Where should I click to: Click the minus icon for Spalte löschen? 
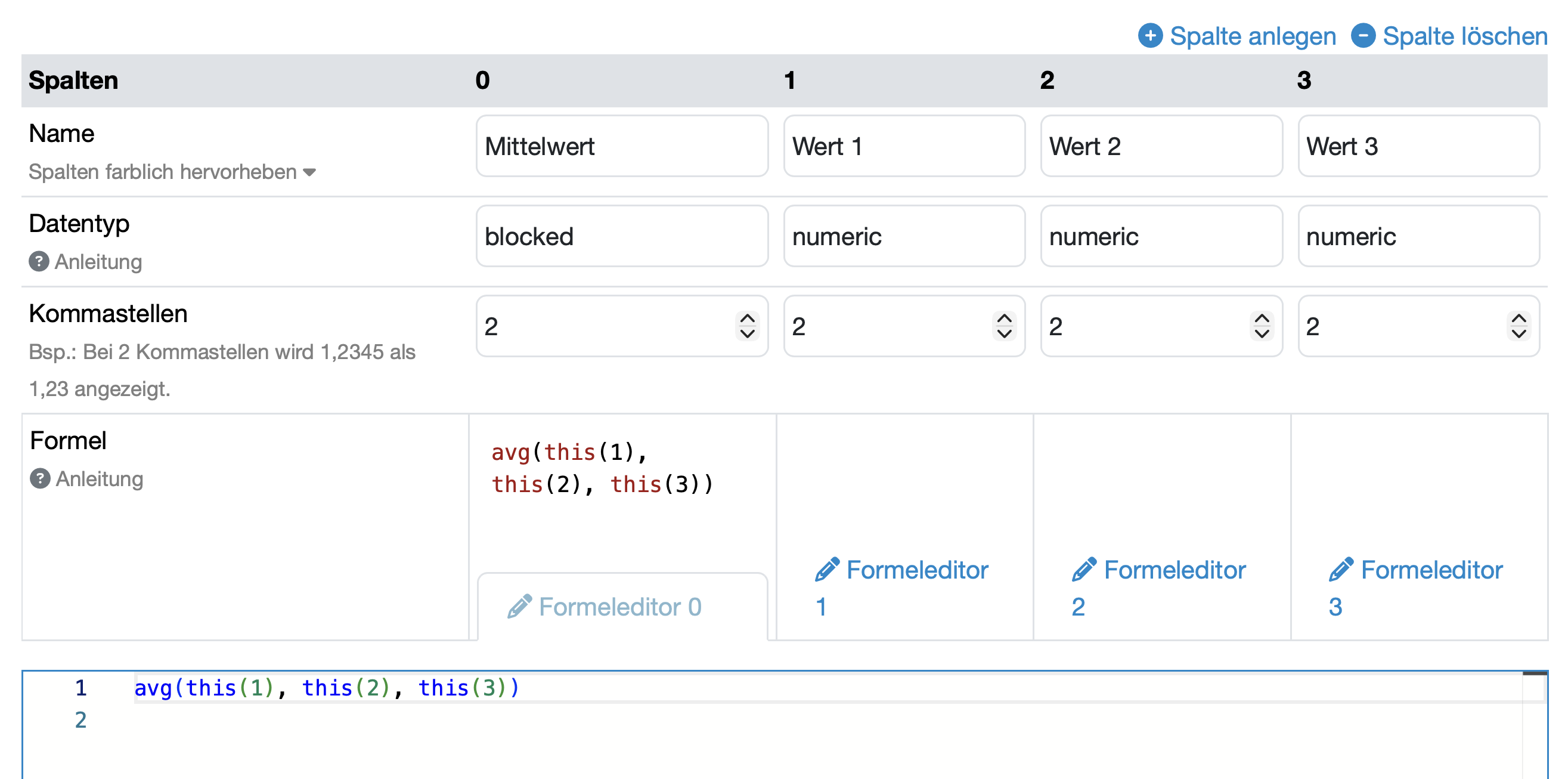click(x=1363, y=35)
